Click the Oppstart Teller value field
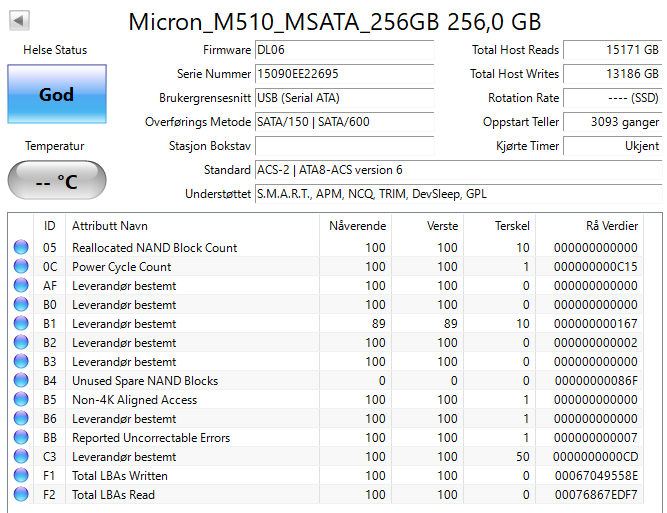 click(612, 122)
